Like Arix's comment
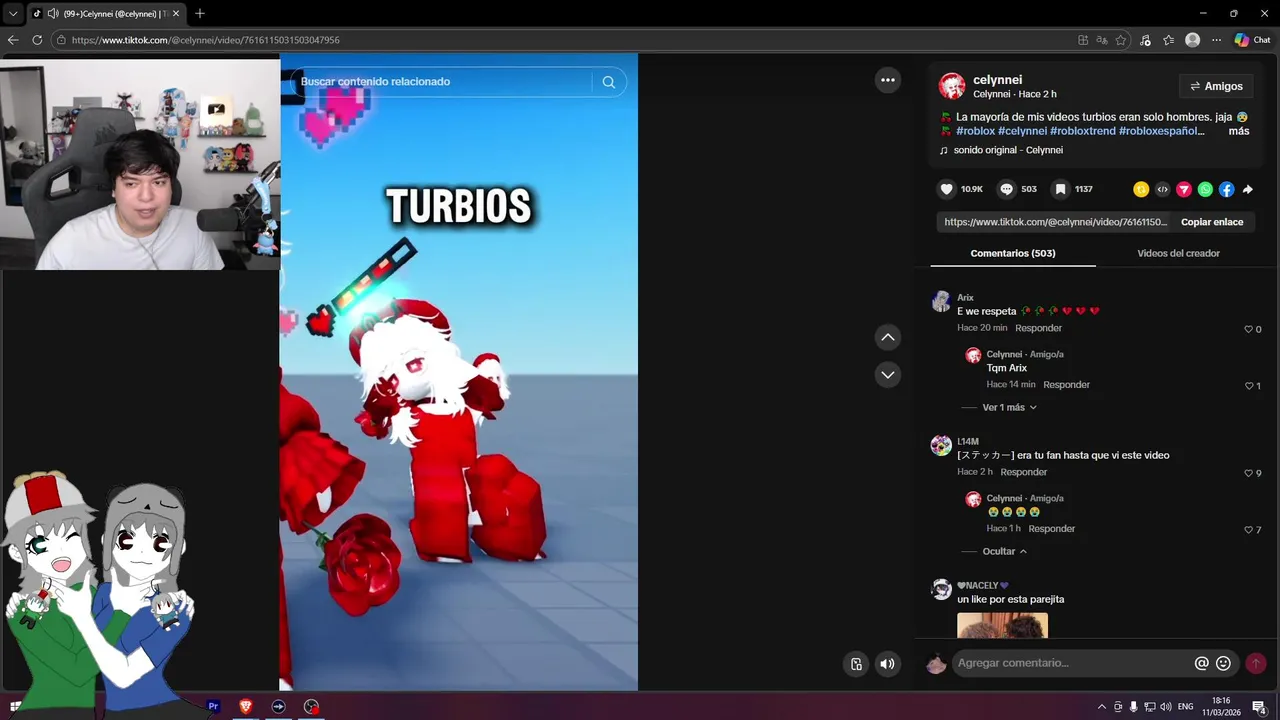1280x720 pixels. coord(1248,329)
